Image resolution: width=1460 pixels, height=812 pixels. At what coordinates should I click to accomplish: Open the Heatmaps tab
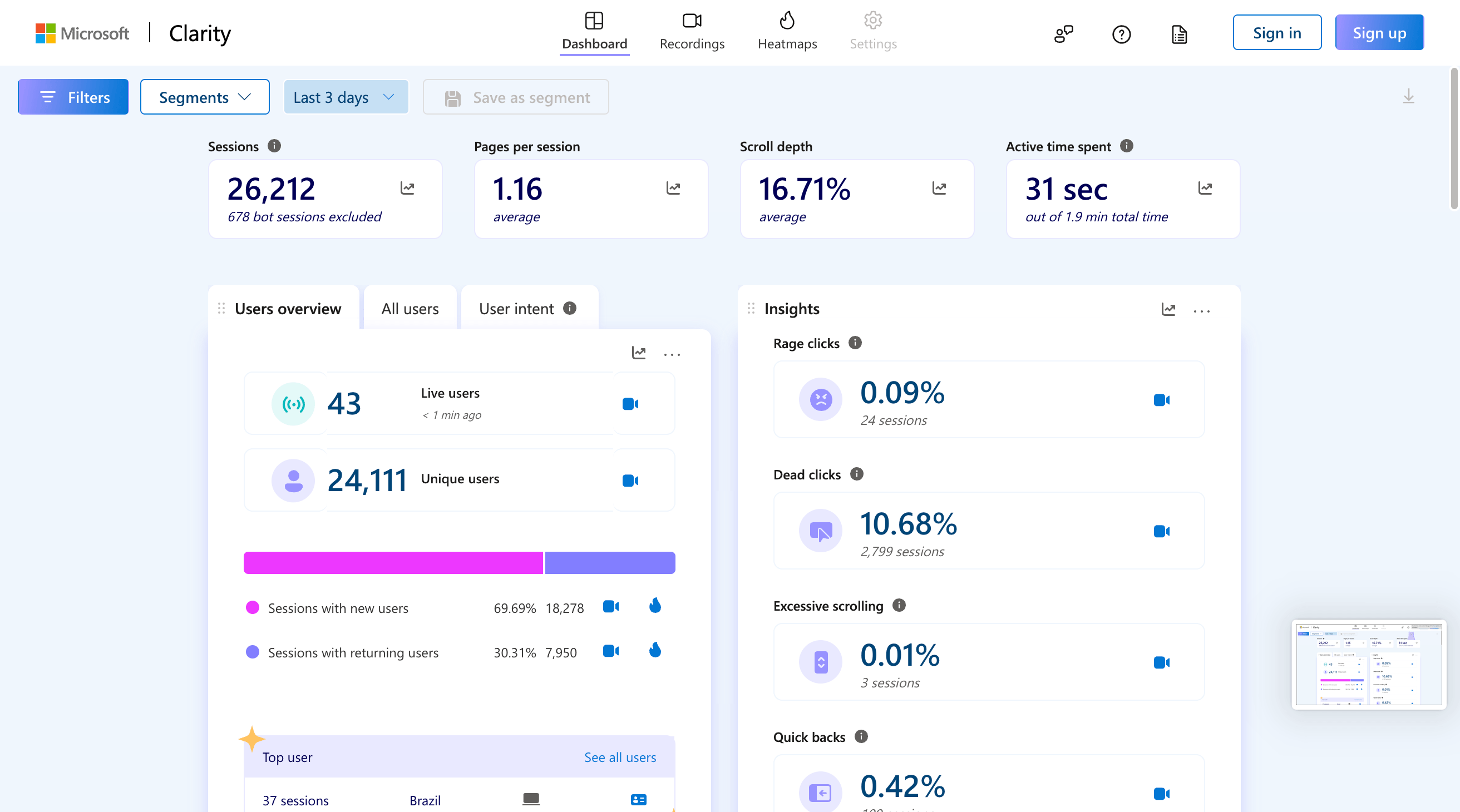(787, 32)
